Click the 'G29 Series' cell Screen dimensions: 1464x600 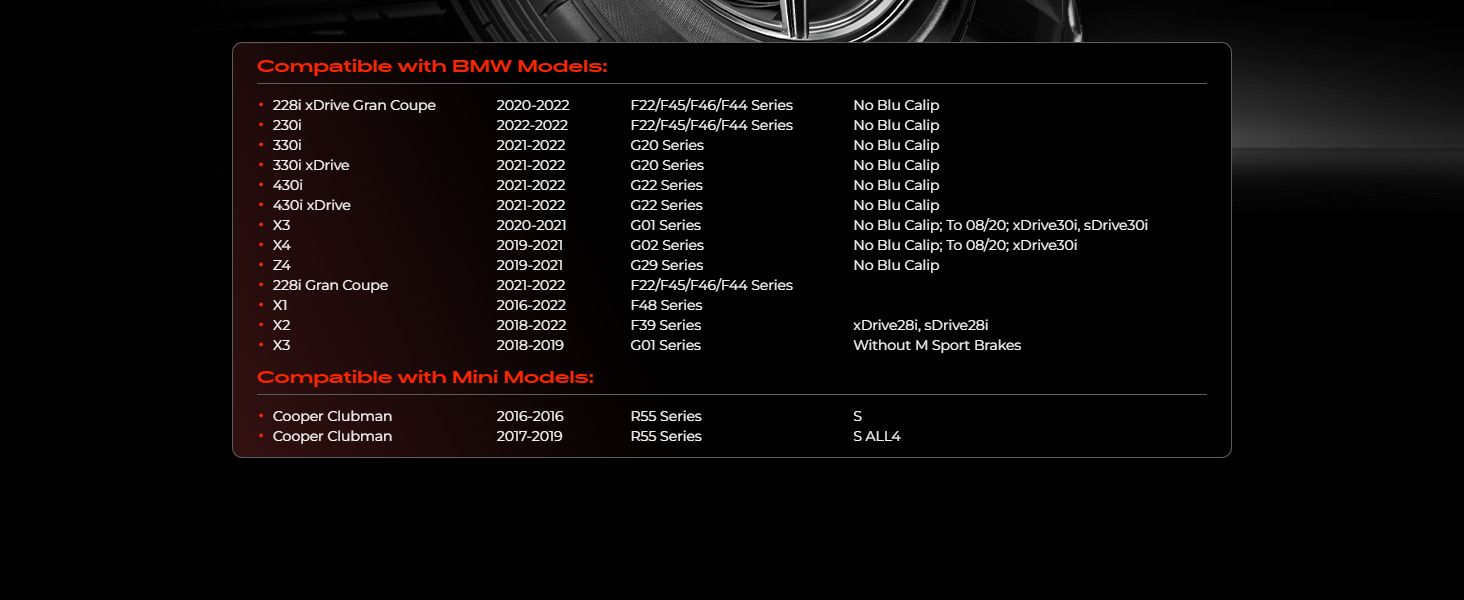tap(667, 265)
